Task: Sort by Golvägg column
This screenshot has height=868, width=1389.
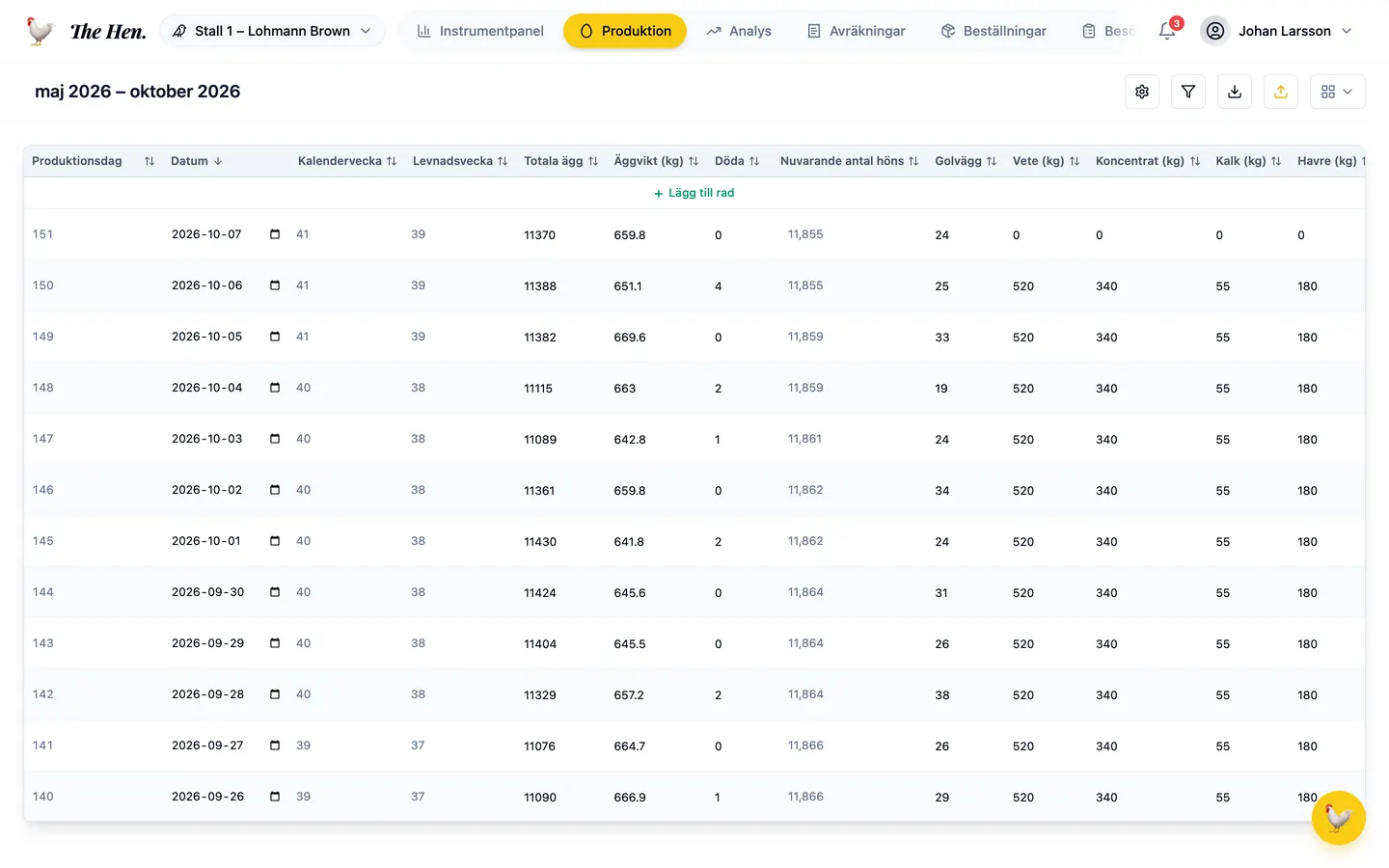Action: (x=992, y=161)
